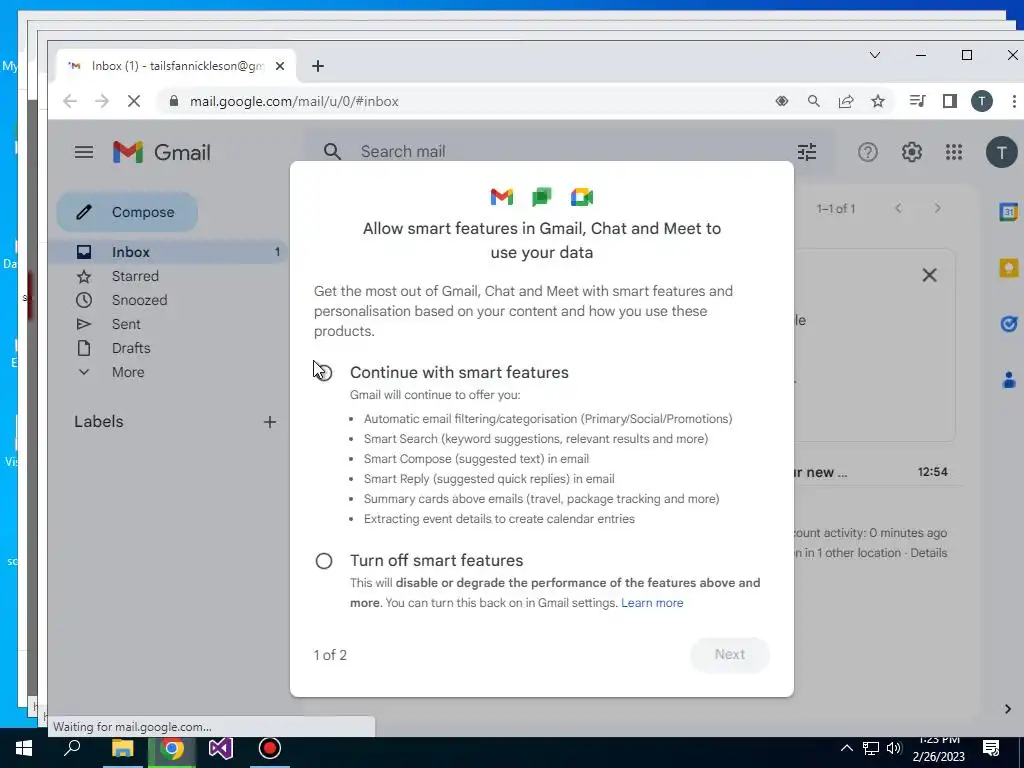
Task: Open Windows taskbar search
Action: (x=72, y=748)
